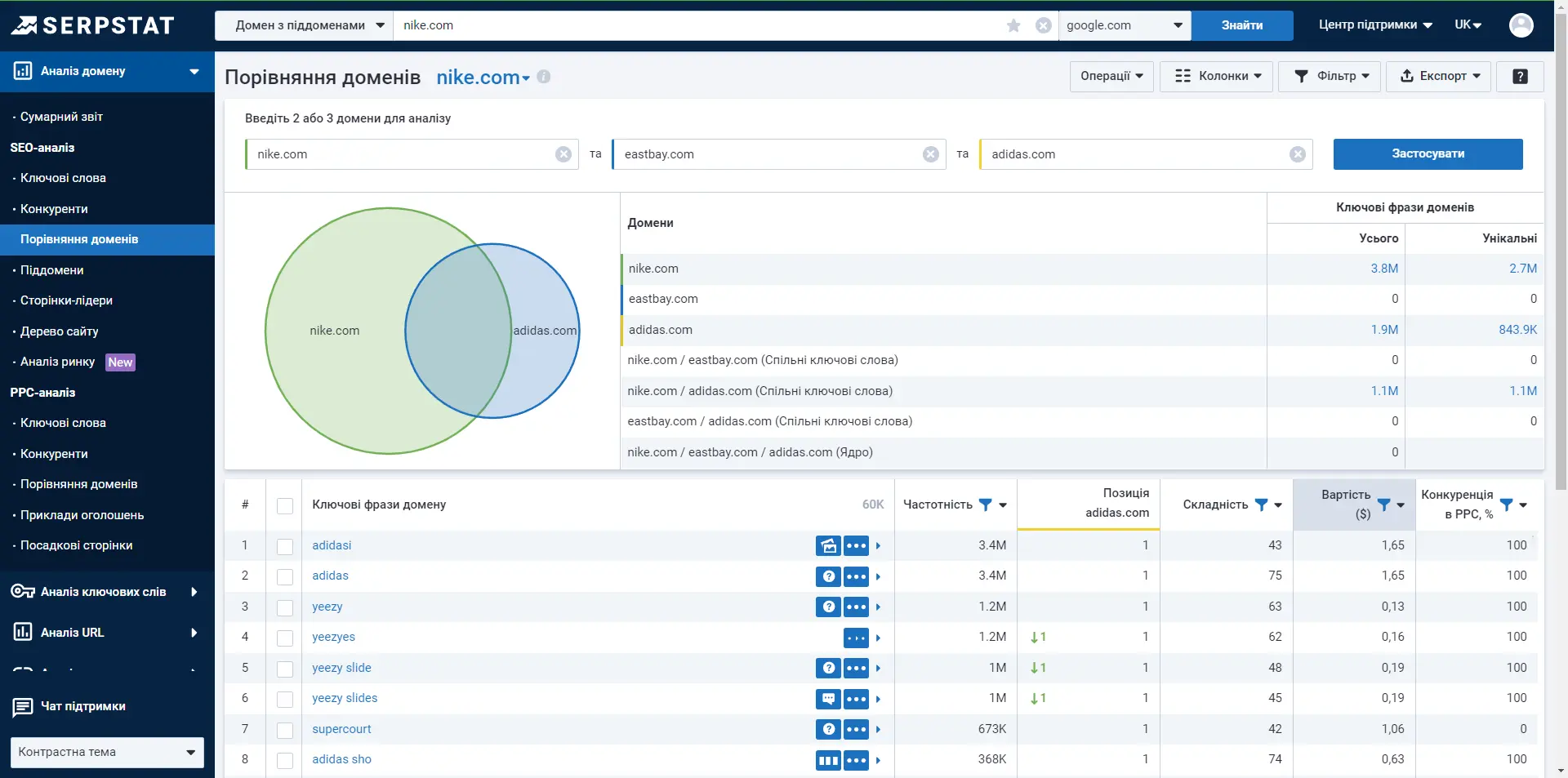Screen dimensions: 1568x778
Task: Open the user profile avatar
Action: [x=1521, y=25]
